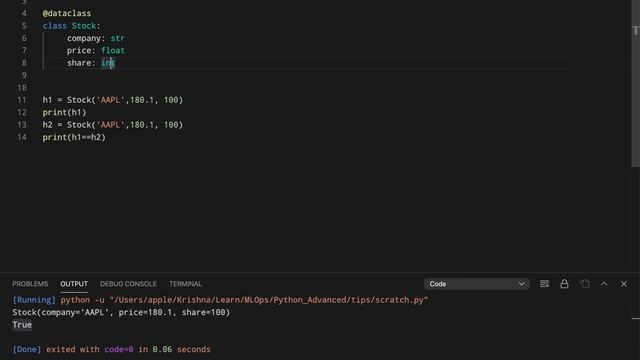Open the DEBUG CONSOLE tab
The height and width of the screenshot is (360, 640).
pyautogui.click(x=128, y=284)
